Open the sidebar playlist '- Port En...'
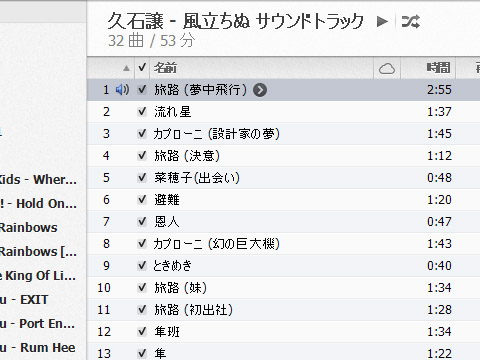Screen dimensions: 480x360 click(x=37, y=324)
